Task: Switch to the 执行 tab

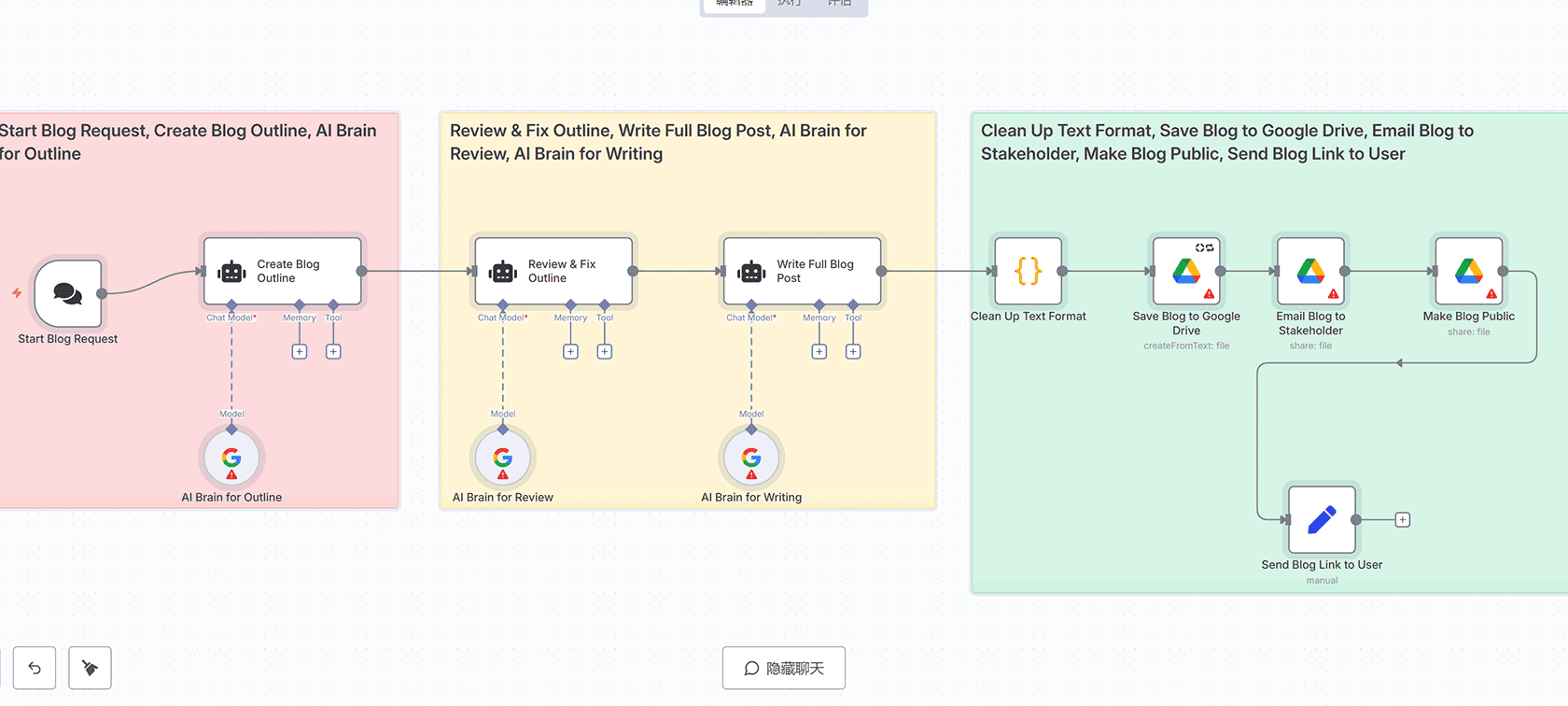Action: tap(789, 4)
